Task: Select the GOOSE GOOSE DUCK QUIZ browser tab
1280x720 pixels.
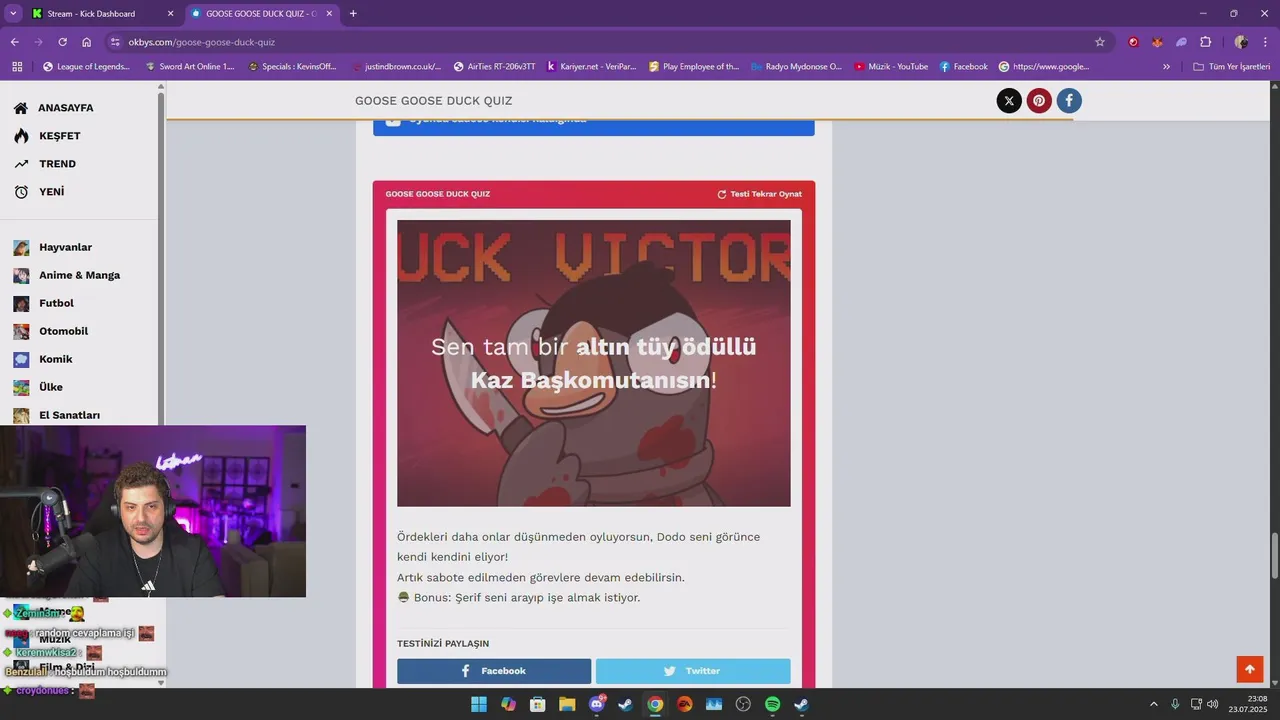Action: 261,14
